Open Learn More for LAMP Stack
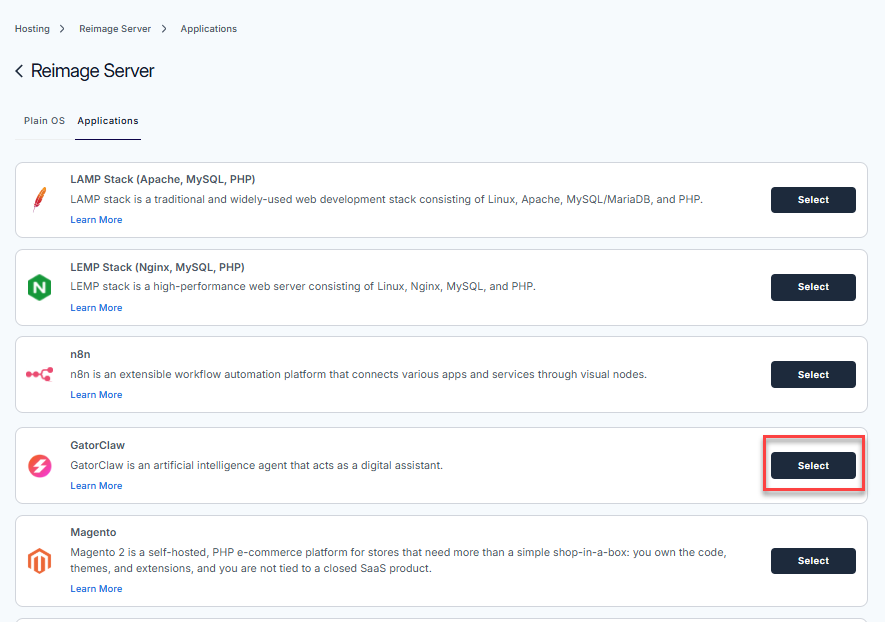This screenshot has width=885, height=622. [97, 220]
